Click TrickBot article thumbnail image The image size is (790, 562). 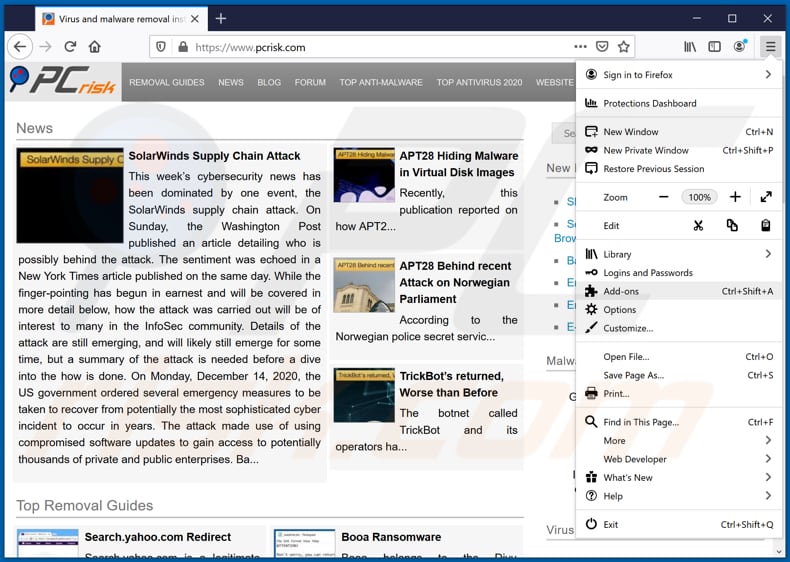tap(364, 395)
